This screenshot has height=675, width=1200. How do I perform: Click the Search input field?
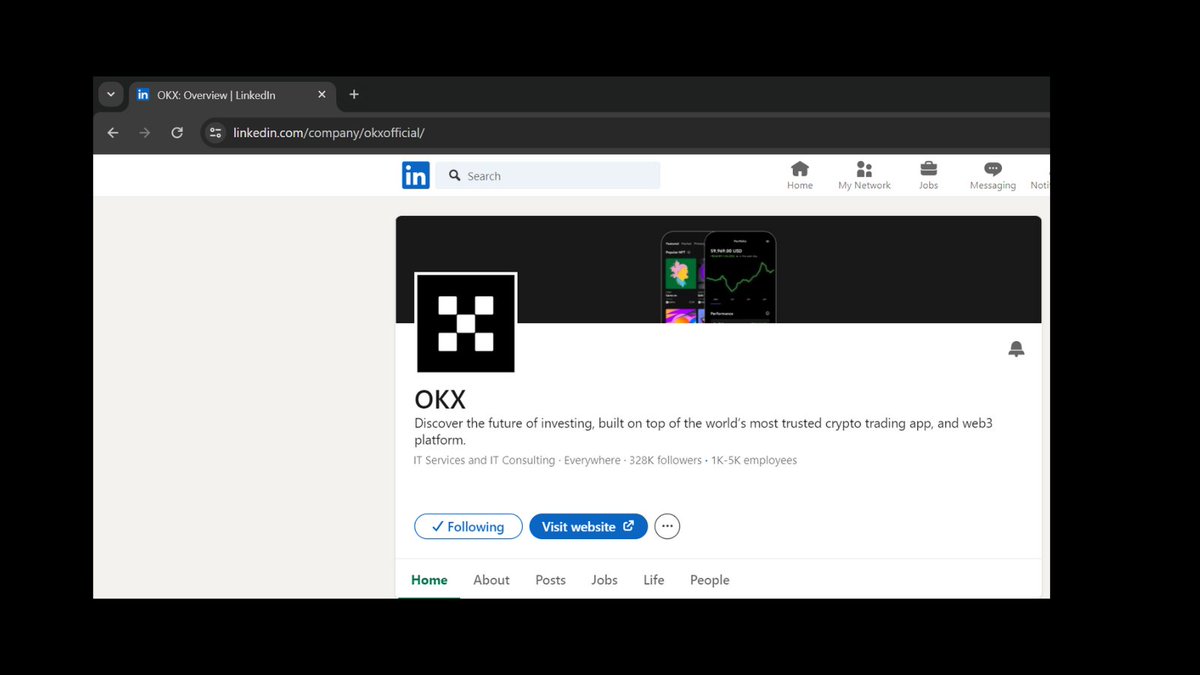(548, 175)
